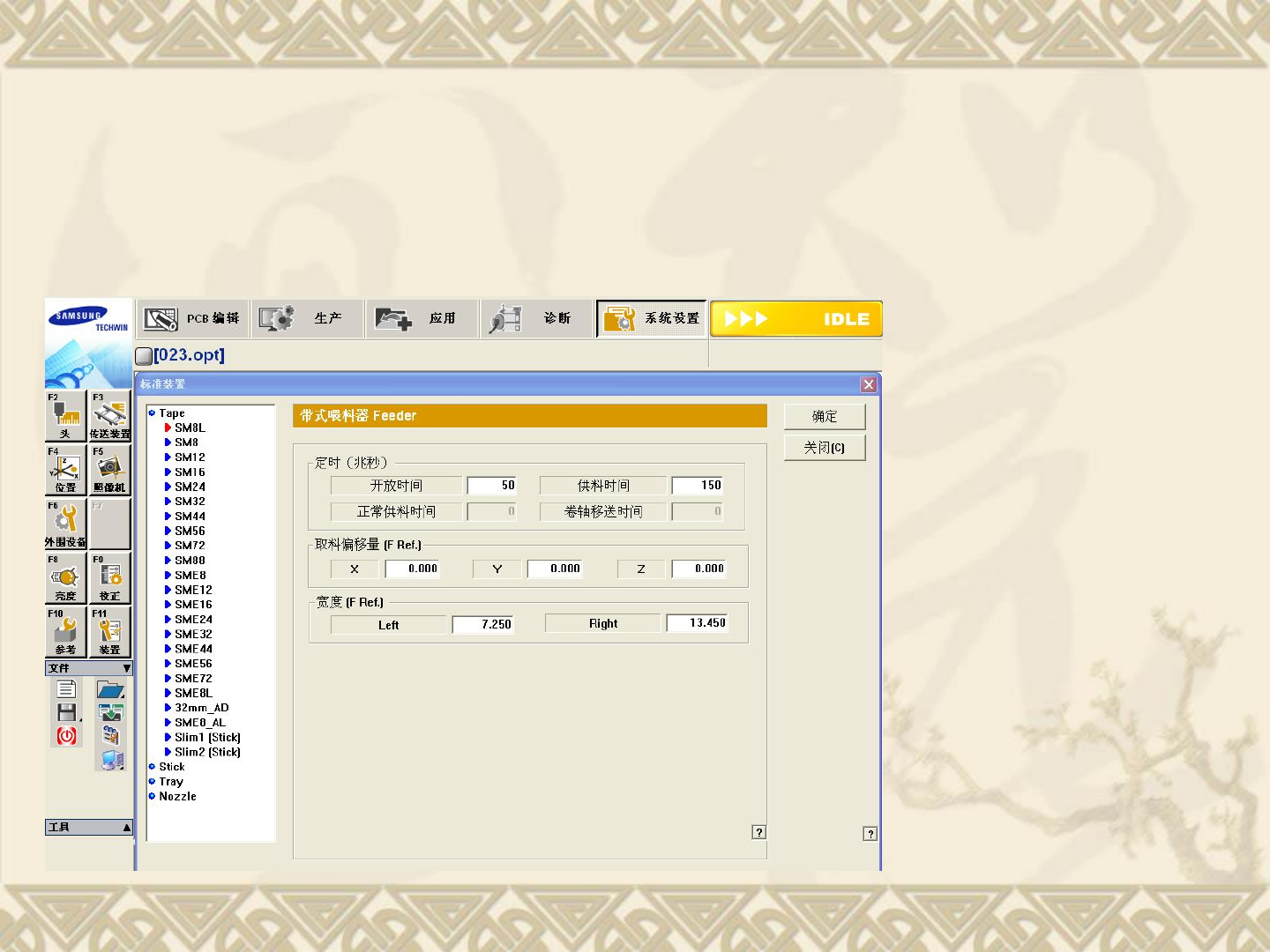This screenshot has height=952, width=1270.
Task: Click the 关闭(C) close button
Action: 825,448
